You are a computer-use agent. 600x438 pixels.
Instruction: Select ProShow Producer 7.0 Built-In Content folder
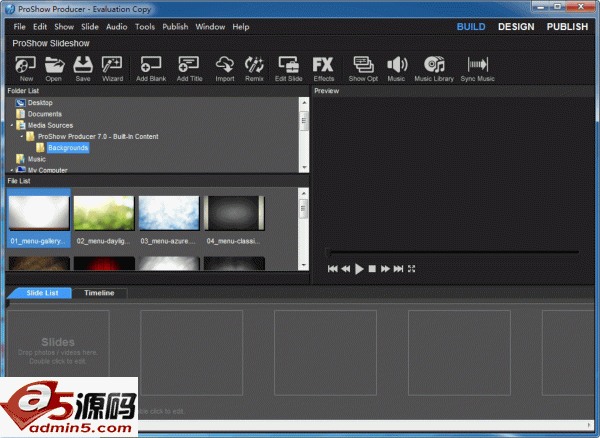[x=98, y=137]
